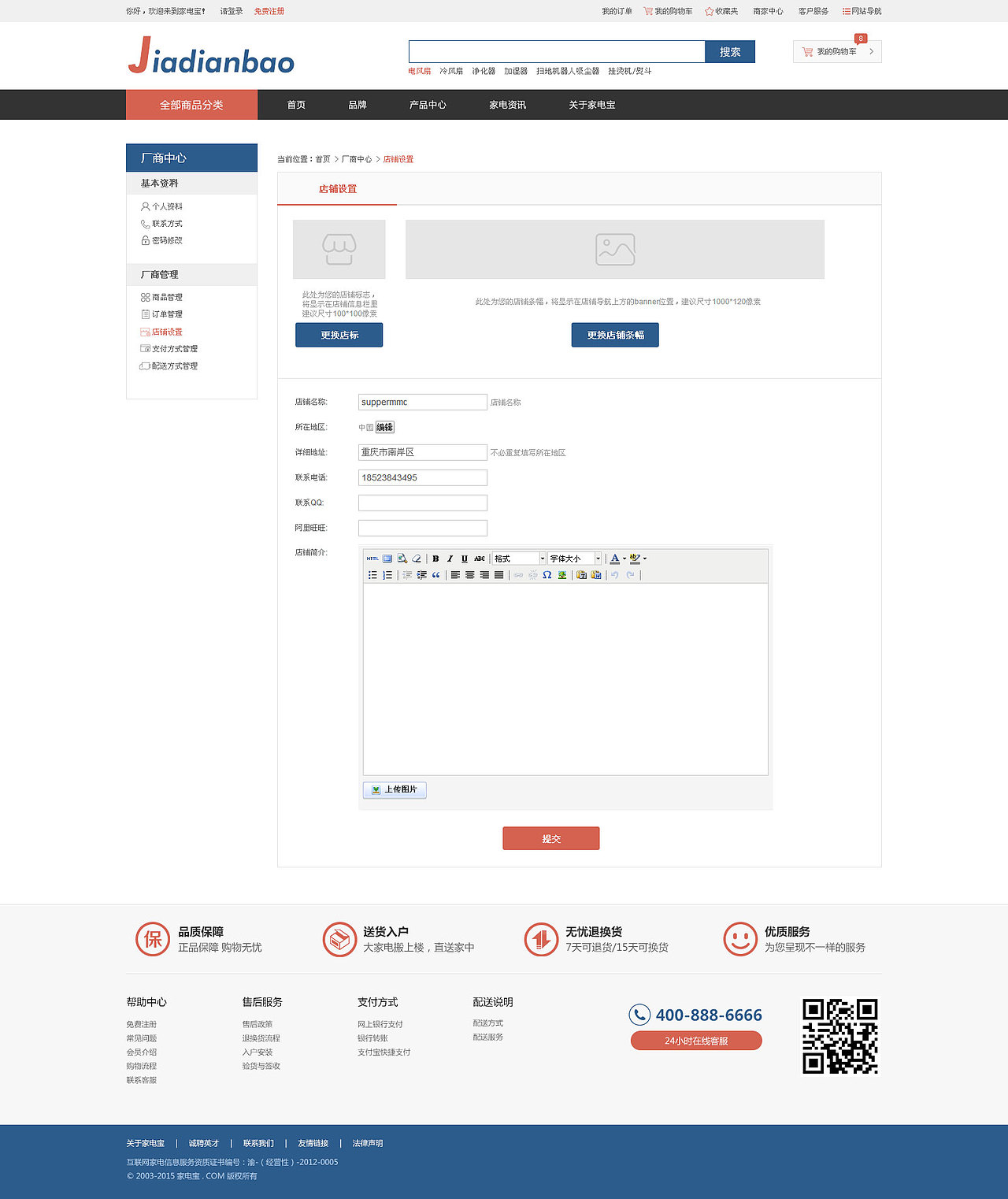The height and width of the screenshot is (1199, 1008).
Task: Switch editor to HTML source mode
Action: [372, 558]
